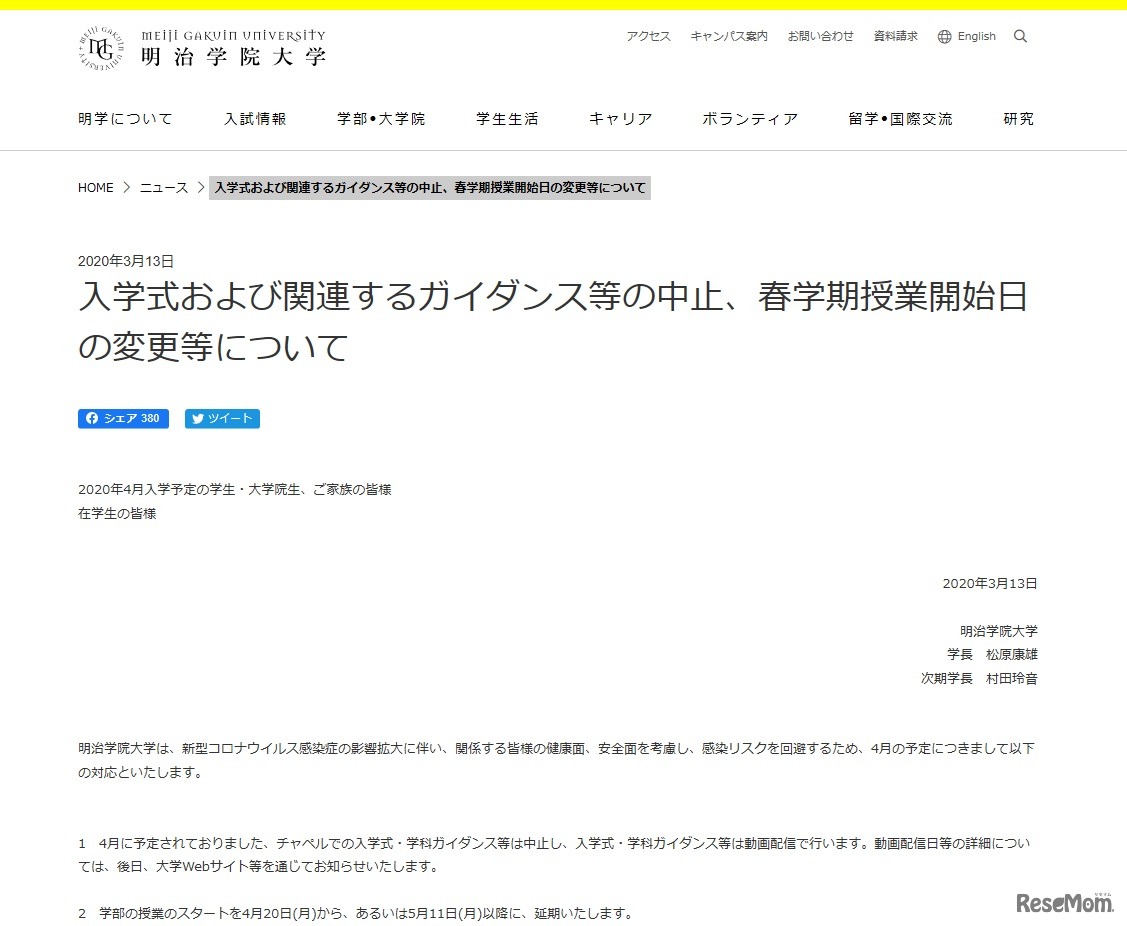Click the breadcrumb arrow after ニュース
Image resolution: width=1127 pixels, height=926 pixels.
point(200,187)
